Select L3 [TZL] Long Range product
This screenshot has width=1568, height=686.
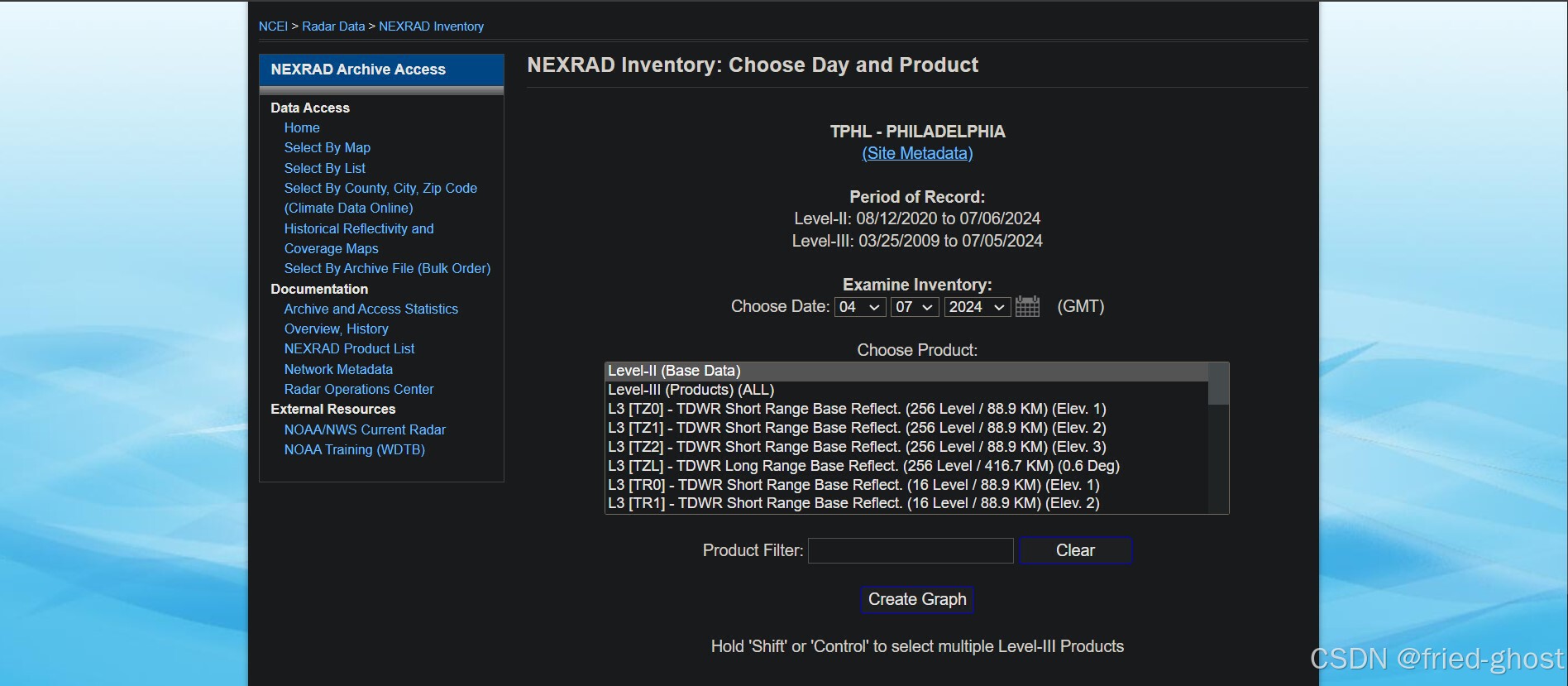[906, 466]
